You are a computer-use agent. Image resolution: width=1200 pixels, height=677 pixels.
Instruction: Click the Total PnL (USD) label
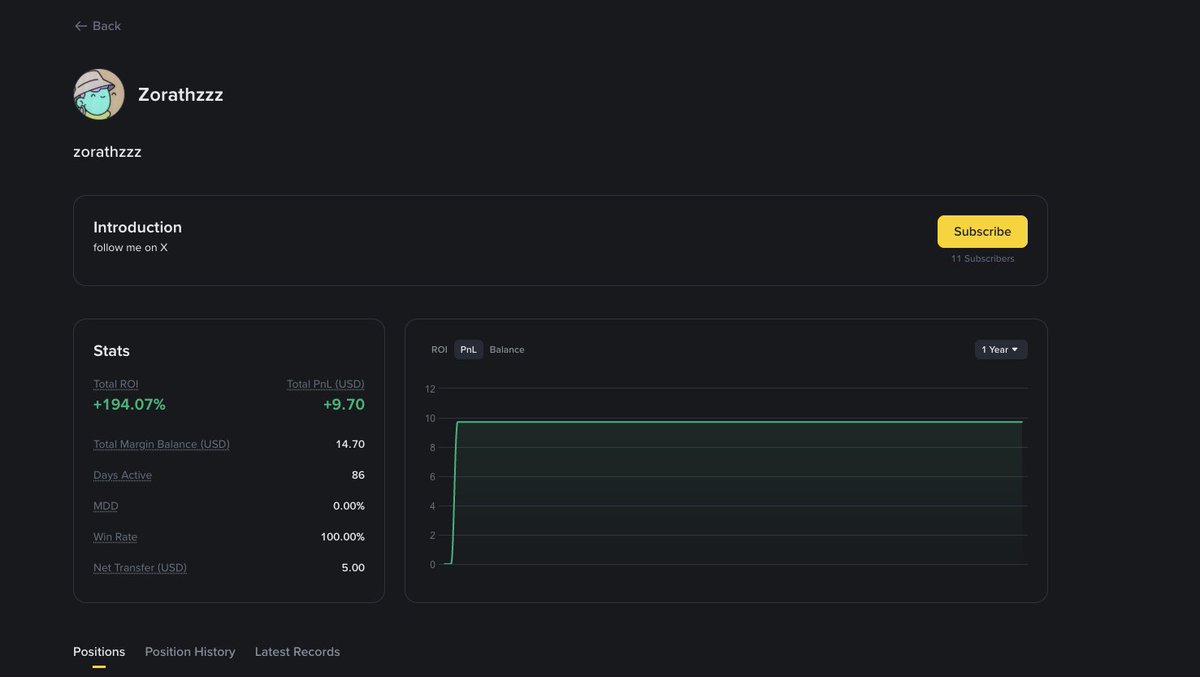tap(325, 384)
